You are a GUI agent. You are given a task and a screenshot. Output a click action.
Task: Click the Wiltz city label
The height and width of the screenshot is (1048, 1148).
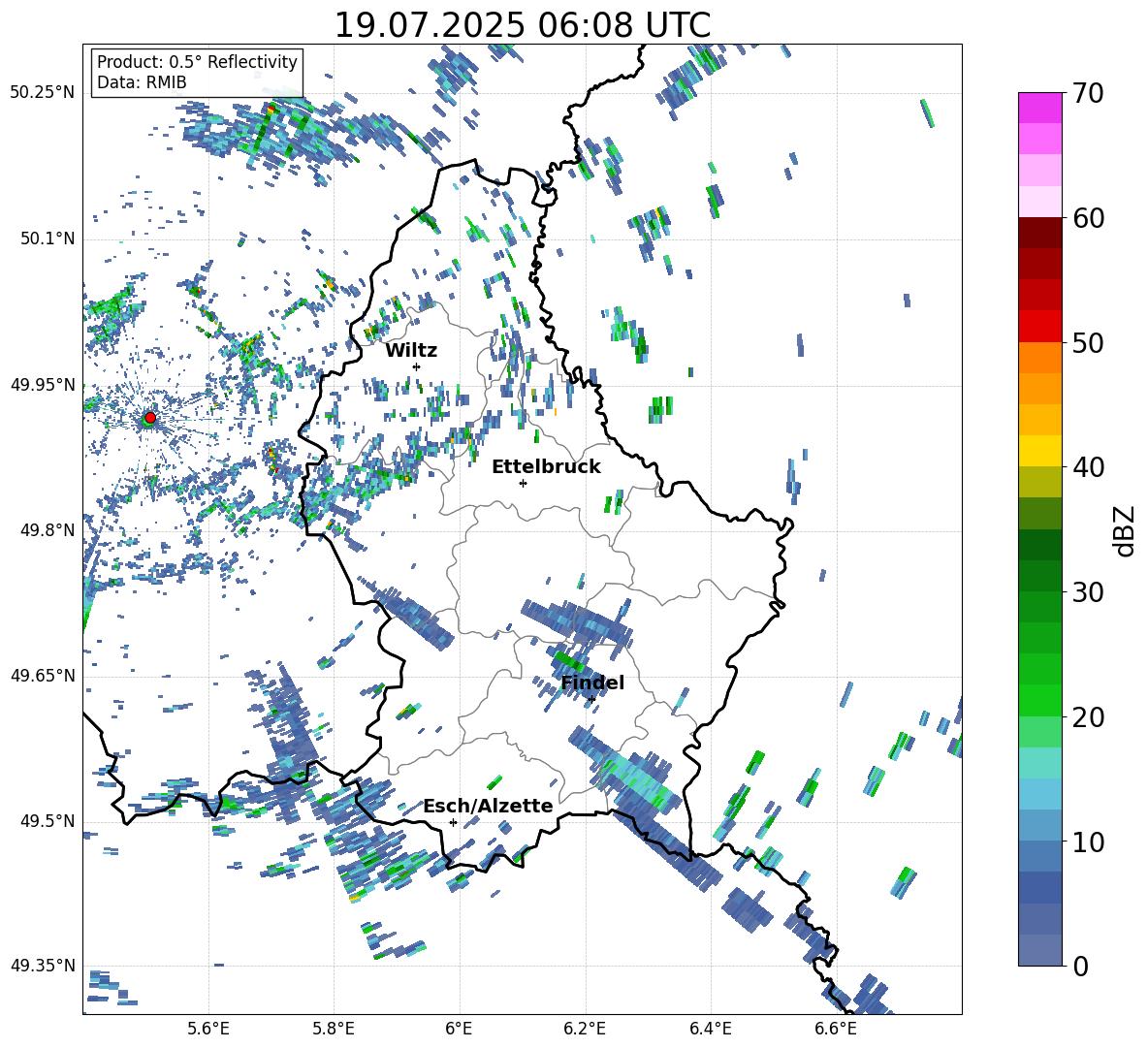tap(411, 351)
